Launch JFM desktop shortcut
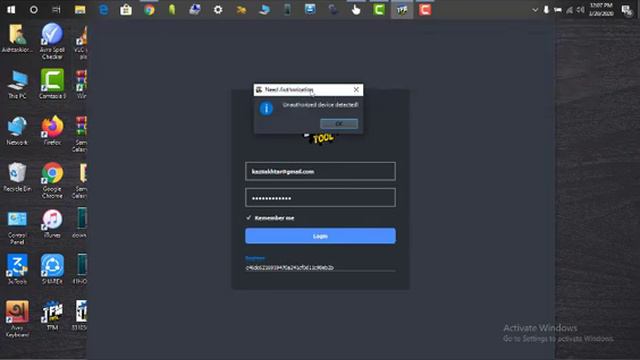 [x=52, y=316]
